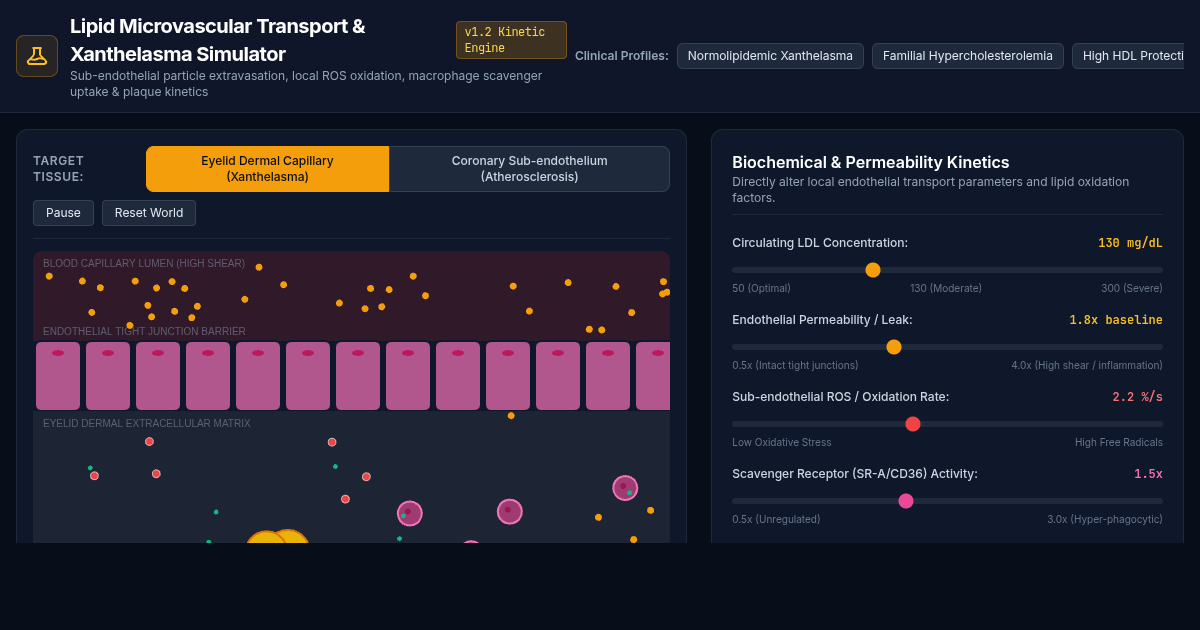Click the Endothelial Tight Junction Barrier label
This screenshot has width=1200, height=630.
tap(144, 332)
